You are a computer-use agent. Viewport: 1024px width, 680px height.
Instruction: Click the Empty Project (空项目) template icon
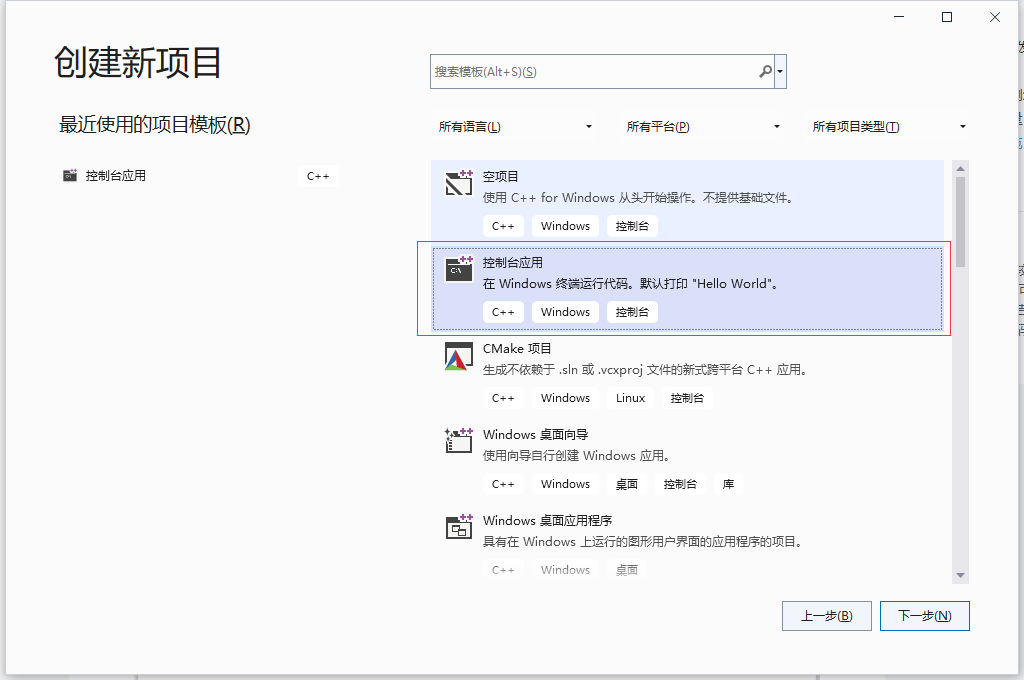[458, 183]
